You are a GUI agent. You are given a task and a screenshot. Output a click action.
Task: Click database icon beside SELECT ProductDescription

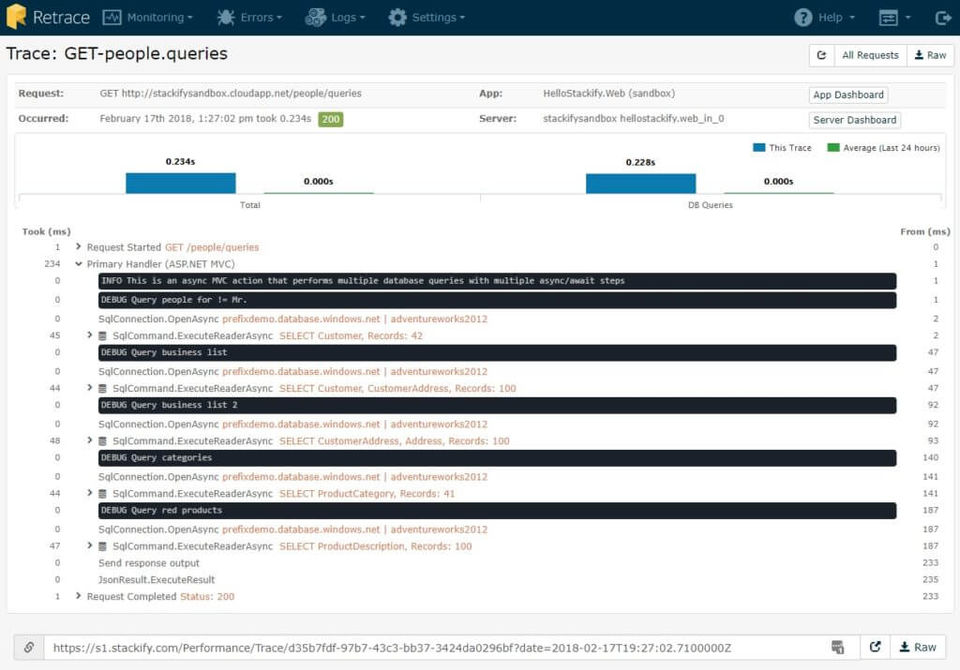point(103,547)
